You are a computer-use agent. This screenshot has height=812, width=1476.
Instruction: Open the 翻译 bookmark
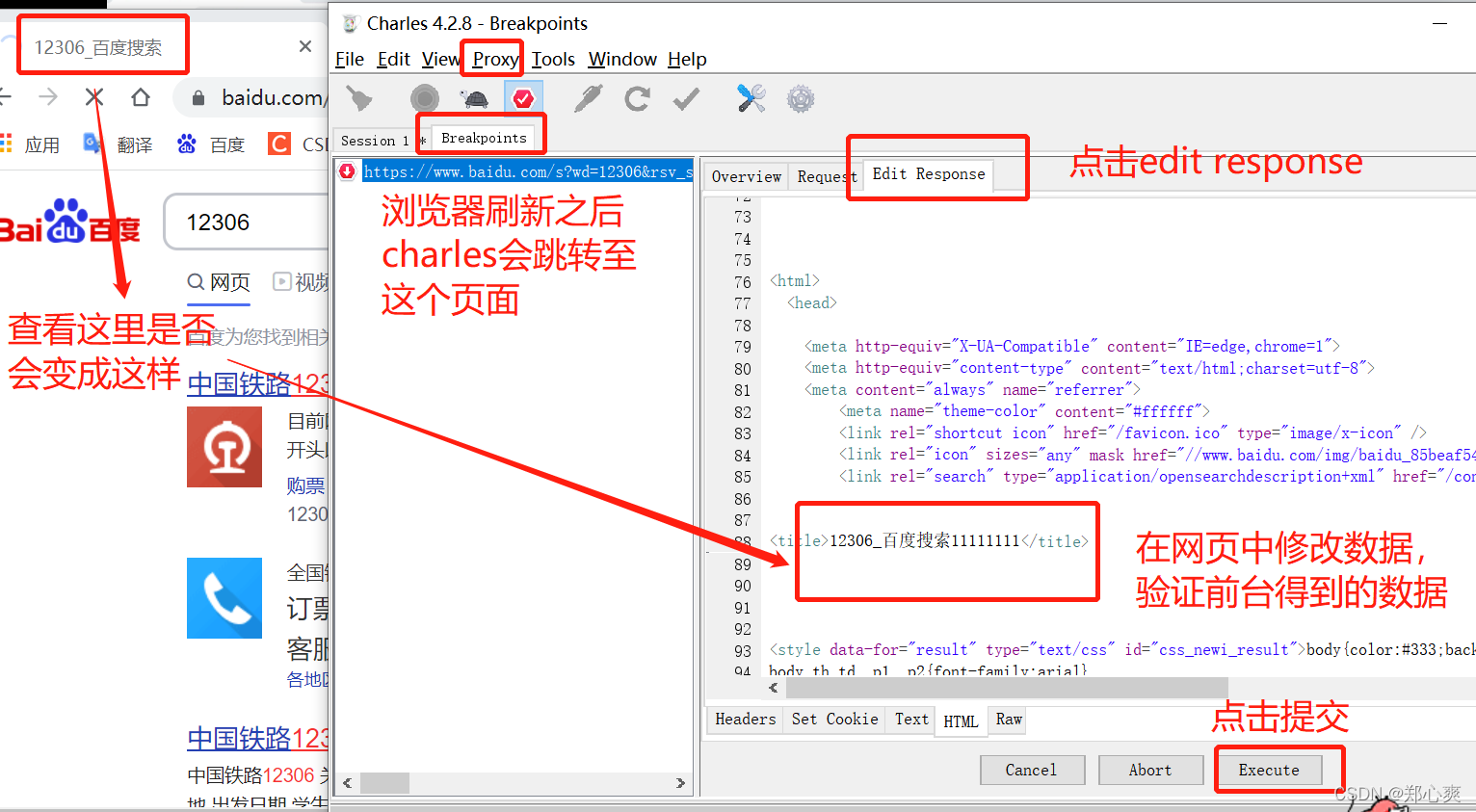coord(119,144)
